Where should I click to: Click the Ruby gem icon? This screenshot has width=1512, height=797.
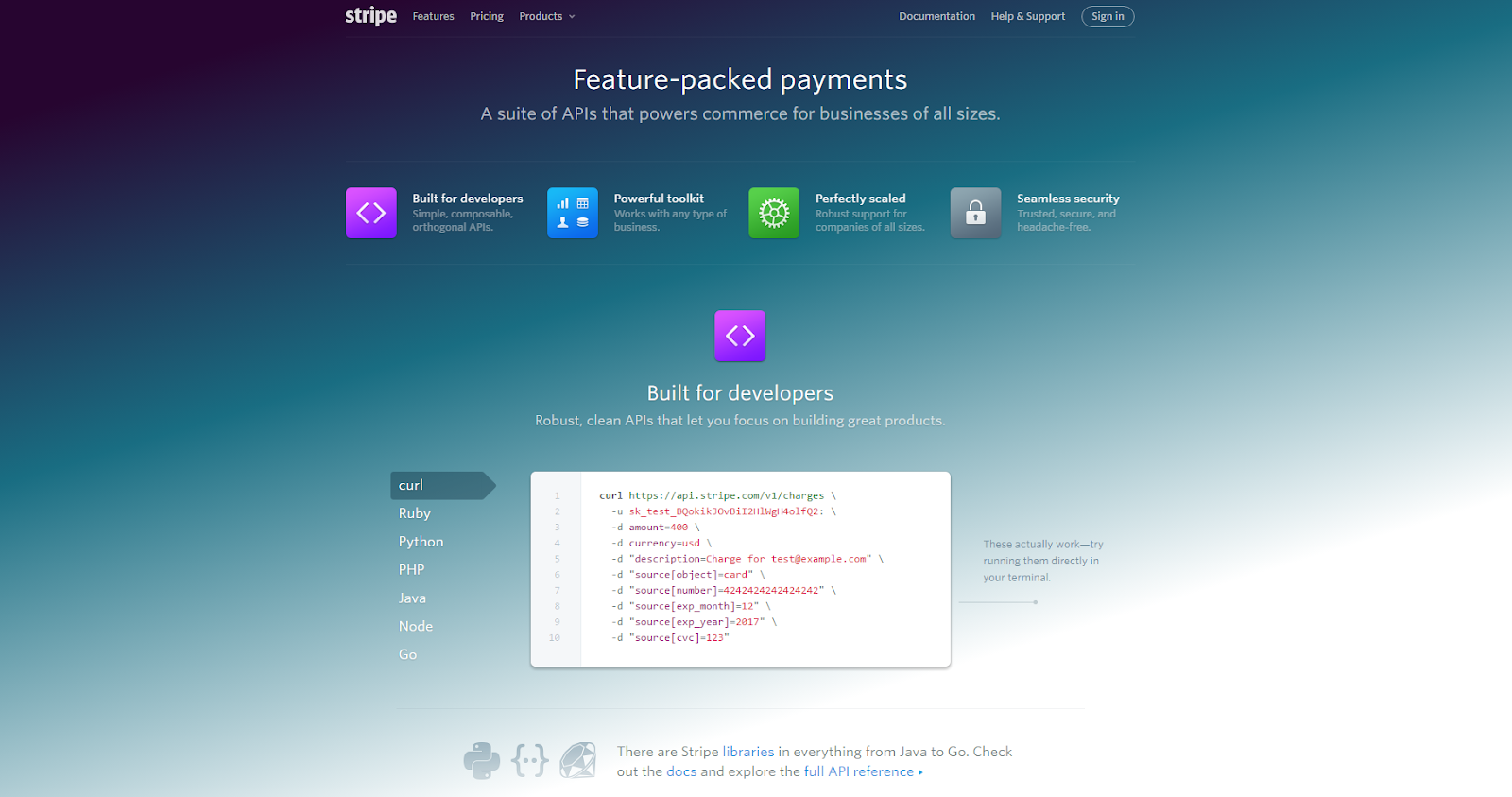coord(578,760)
